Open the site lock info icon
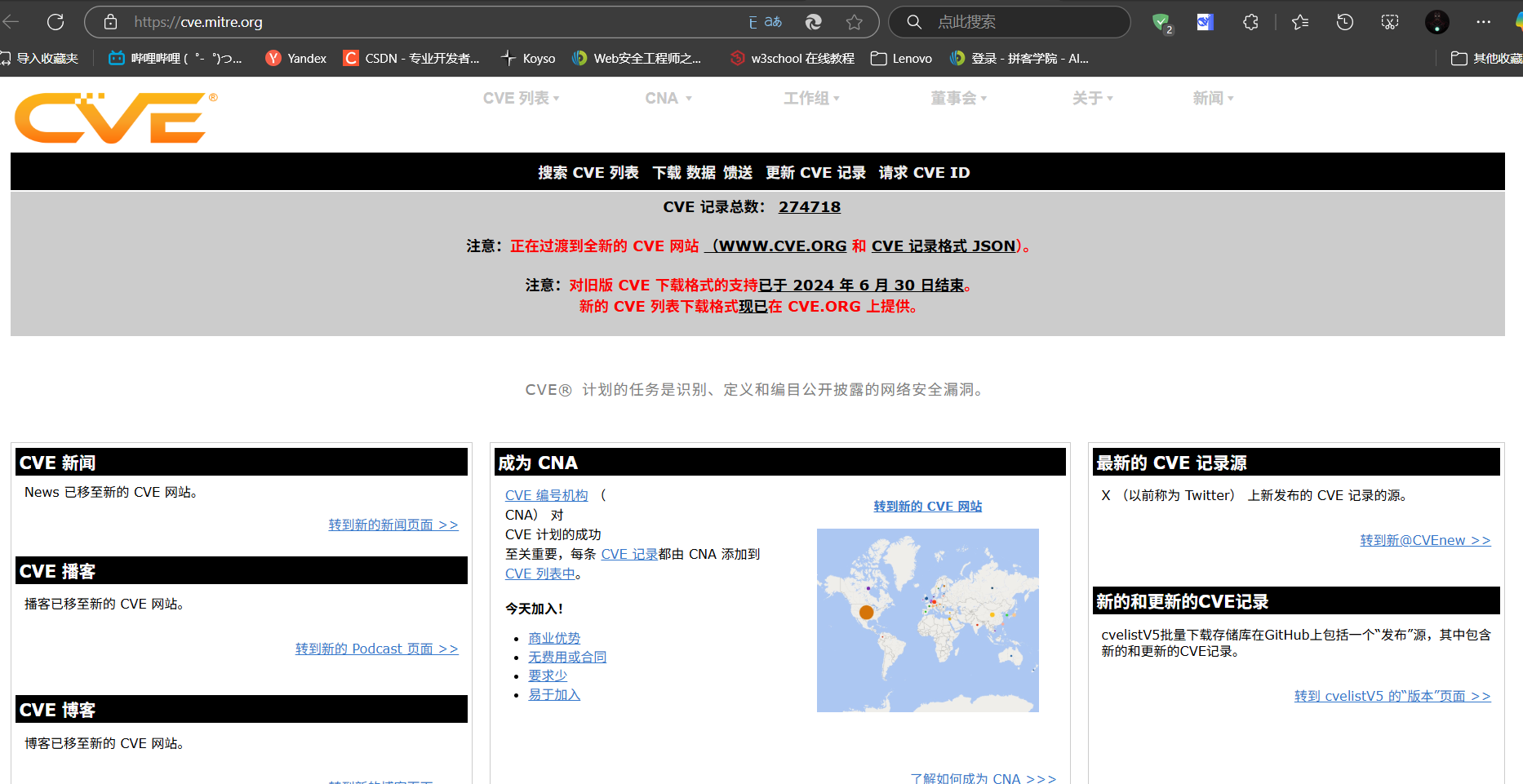 click(x=110, y=22)
